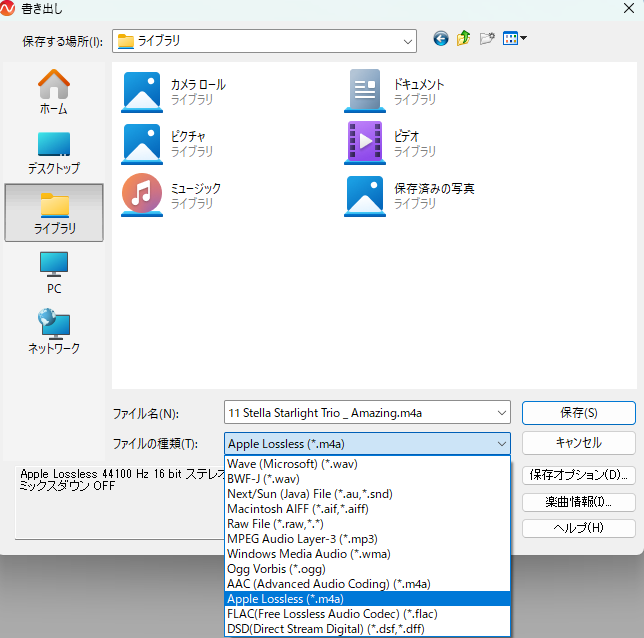Viewport: 644px width, 638px height.
Task: Create a new folder
Action: click(x=487, y=39)
